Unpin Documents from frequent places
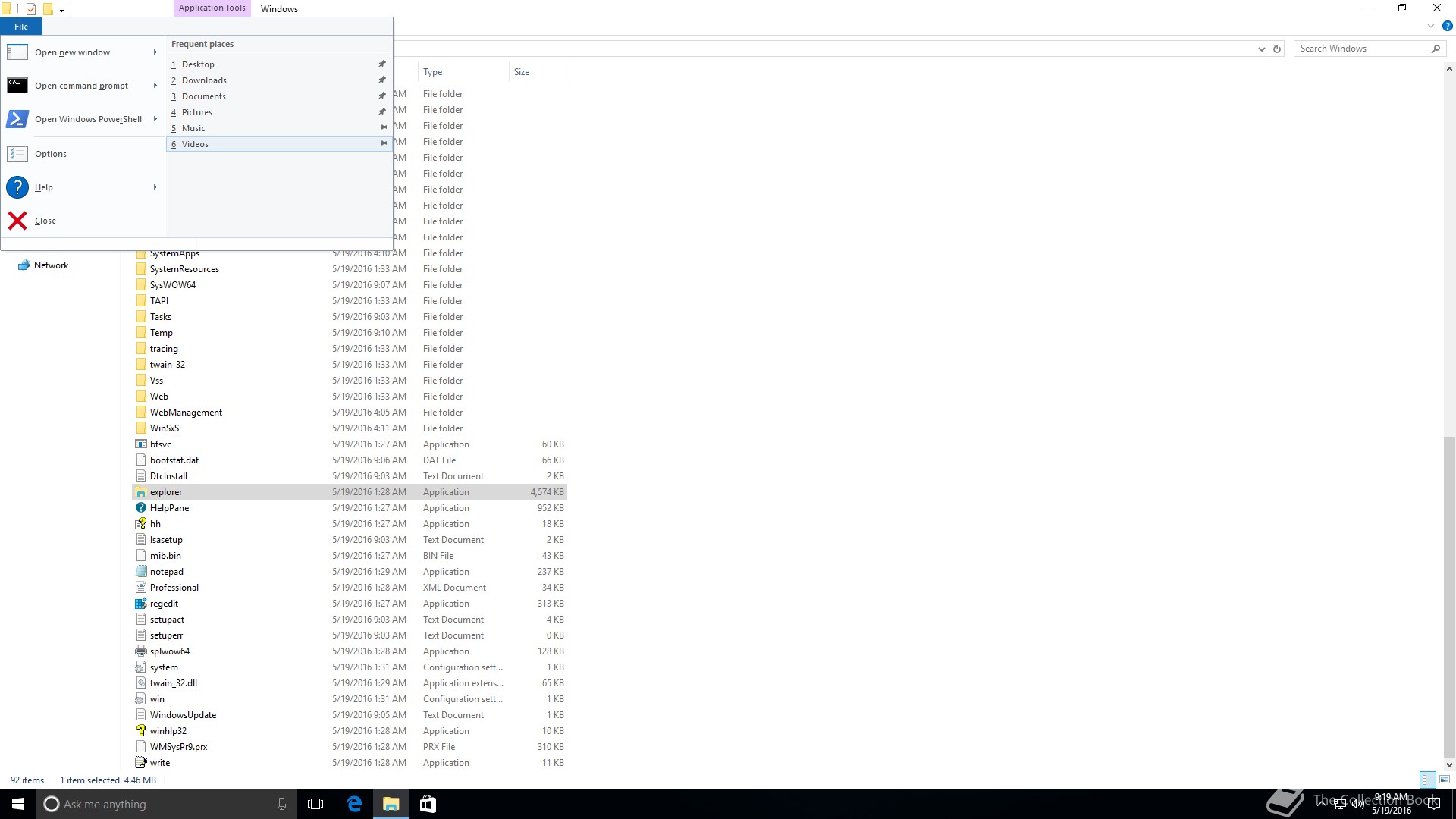 [382, 96]
